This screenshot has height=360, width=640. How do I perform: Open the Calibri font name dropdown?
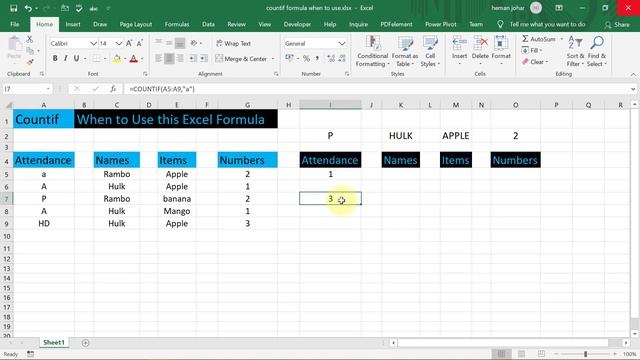(x=93, y=43)
